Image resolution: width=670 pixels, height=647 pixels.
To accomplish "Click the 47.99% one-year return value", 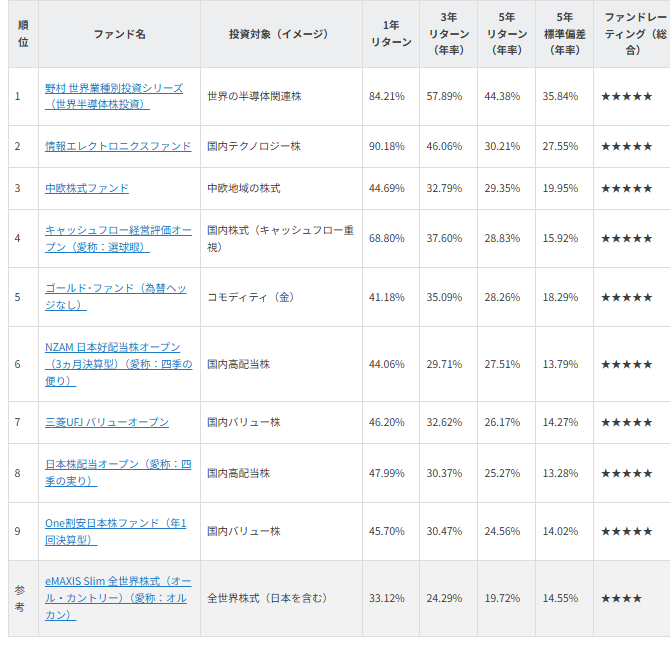I will tap(387, 473).
